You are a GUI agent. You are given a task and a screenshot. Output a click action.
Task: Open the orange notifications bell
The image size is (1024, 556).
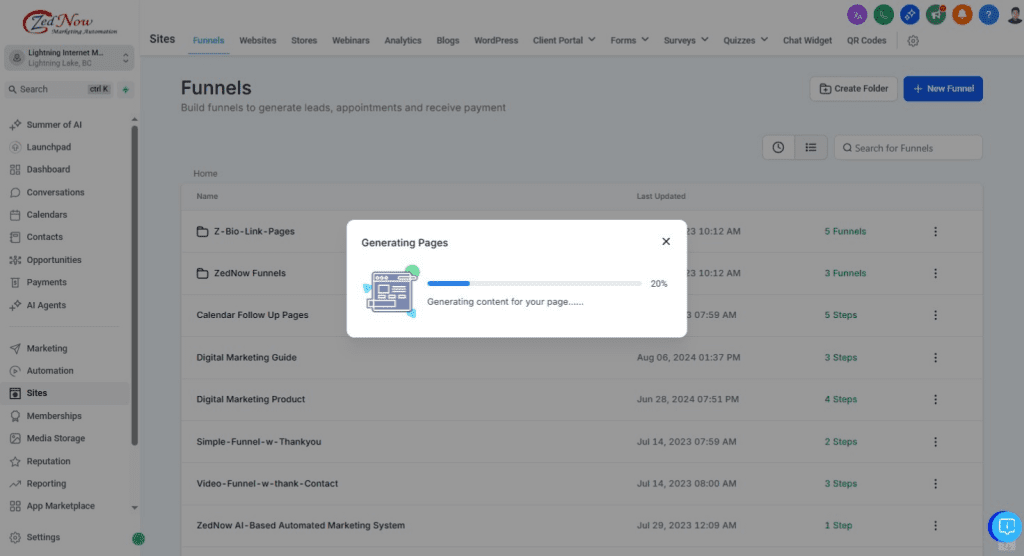(x=962, y=14)
